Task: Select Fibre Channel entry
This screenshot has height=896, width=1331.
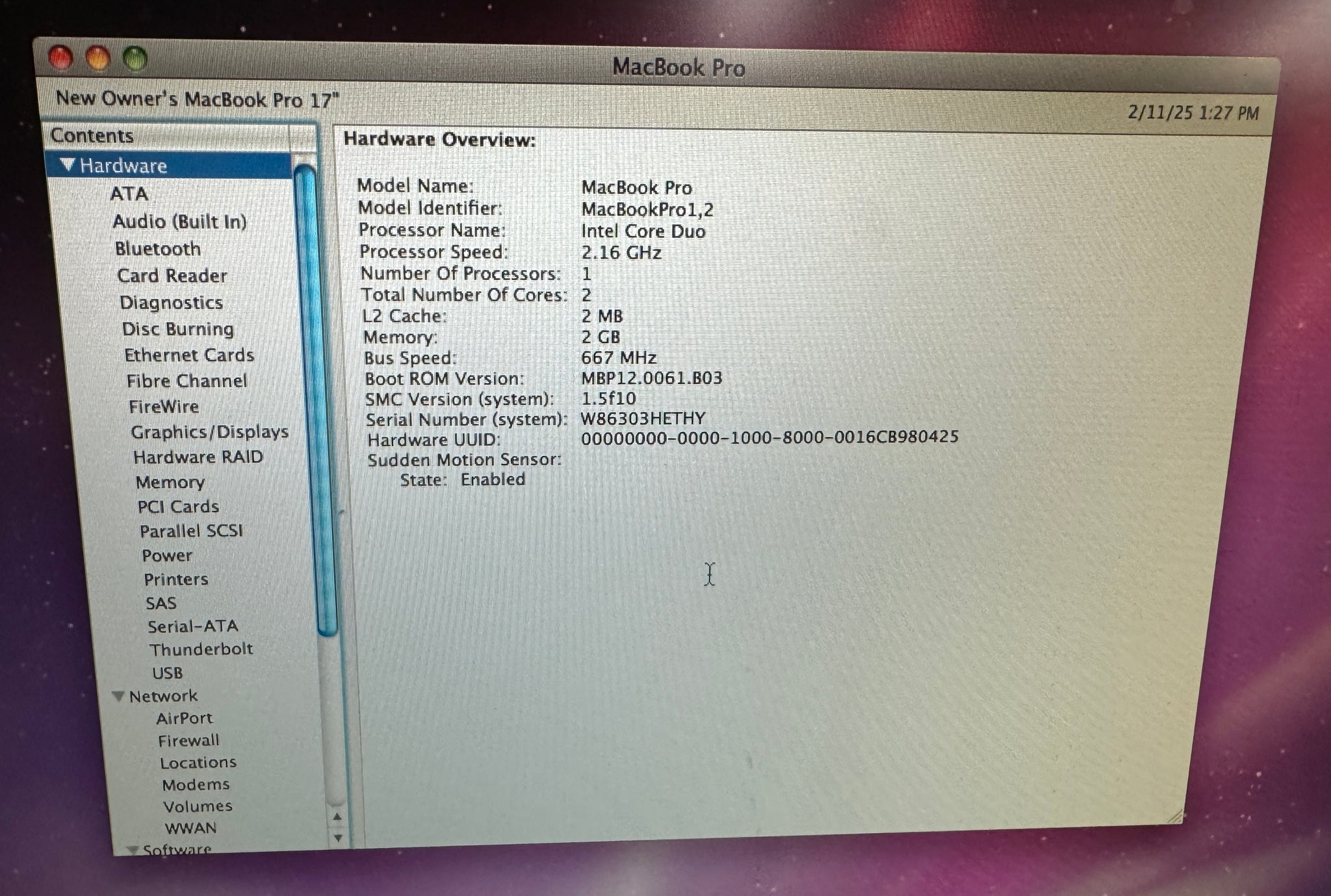Action: tap(187, 381)
